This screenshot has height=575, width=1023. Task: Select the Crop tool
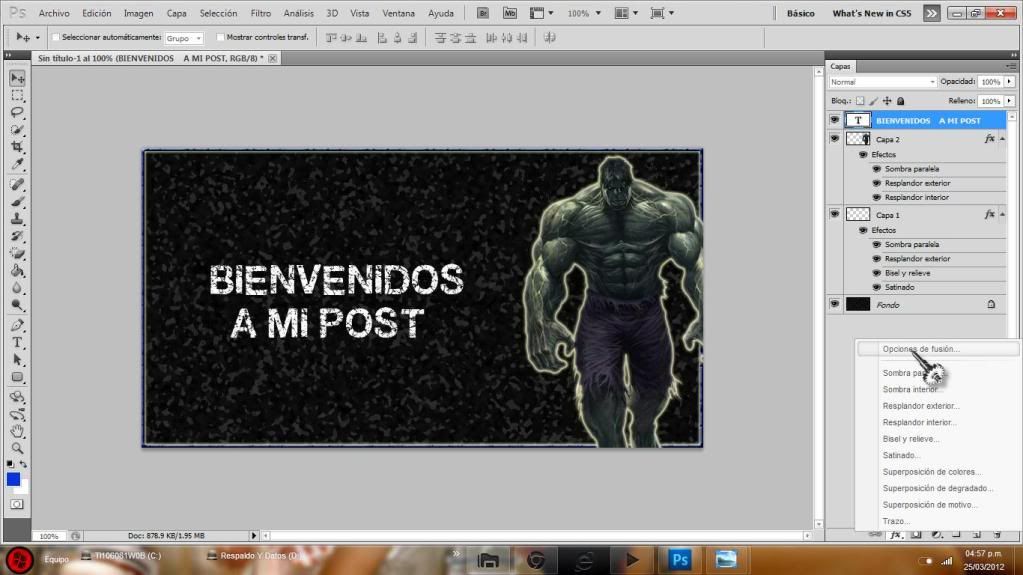click(18, 147)
